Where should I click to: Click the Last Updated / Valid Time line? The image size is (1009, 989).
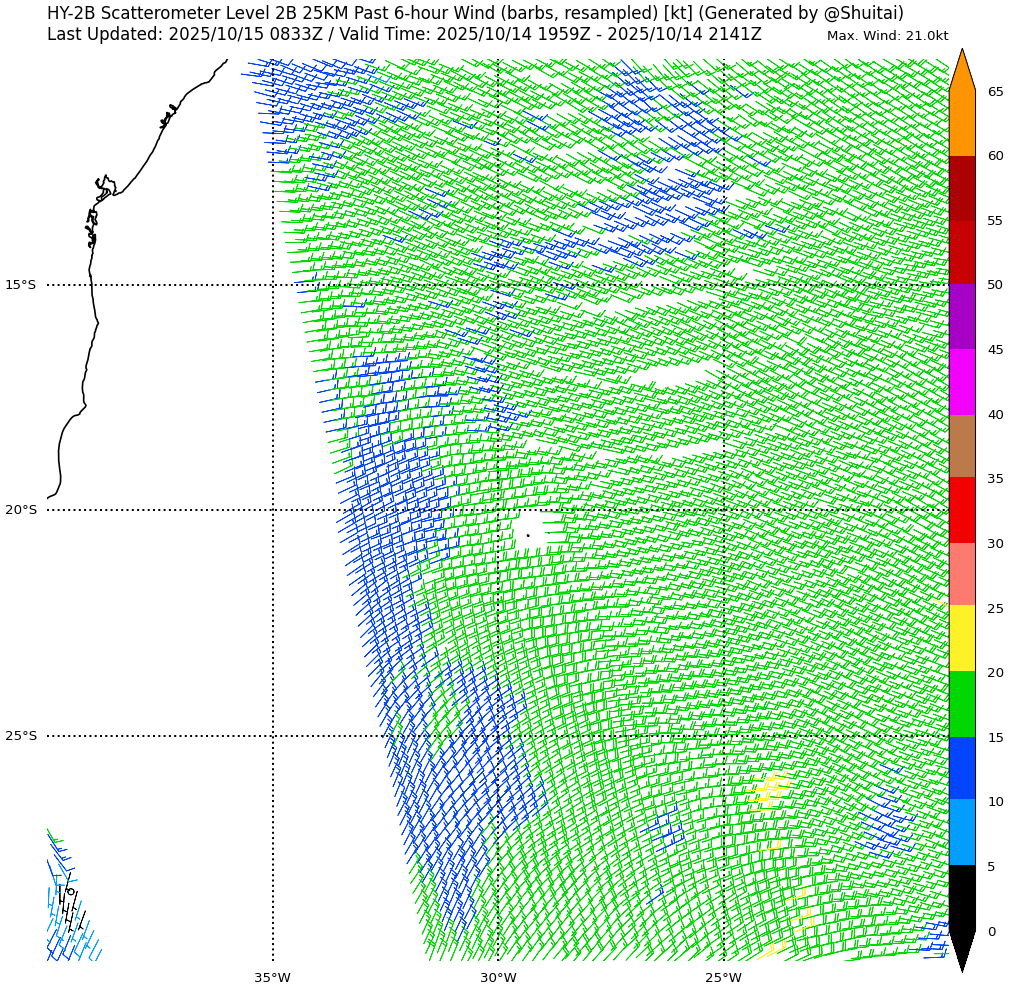404,35
